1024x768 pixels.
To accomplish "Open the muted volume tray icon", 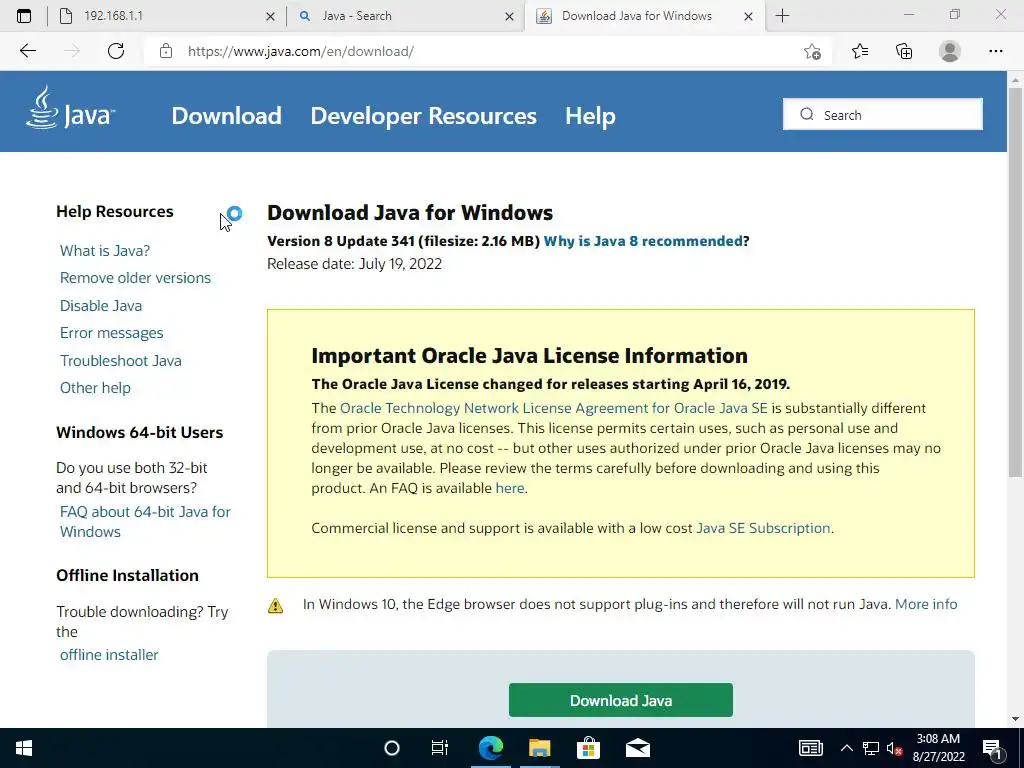I will point(894,748).
